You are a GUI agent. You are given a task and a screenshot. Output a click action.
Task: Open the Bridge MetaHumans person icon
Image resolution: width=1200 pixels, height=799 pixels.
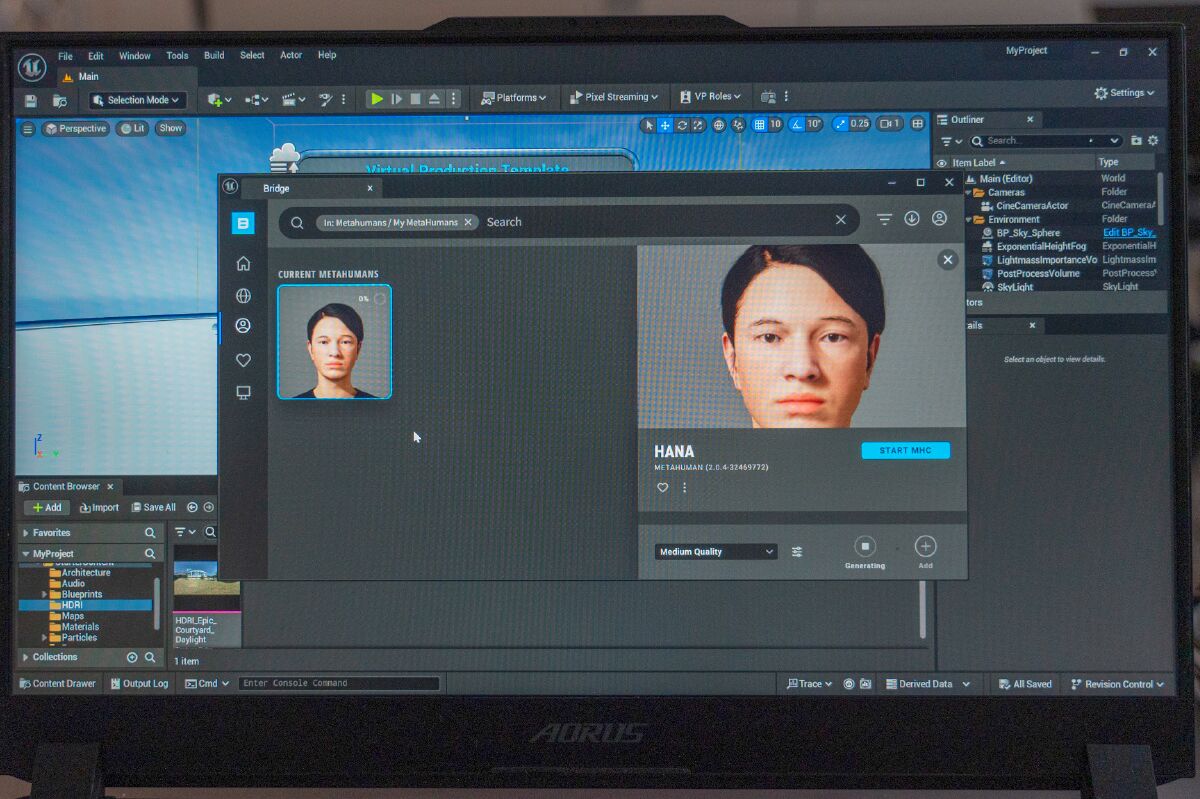coord(243,325)
